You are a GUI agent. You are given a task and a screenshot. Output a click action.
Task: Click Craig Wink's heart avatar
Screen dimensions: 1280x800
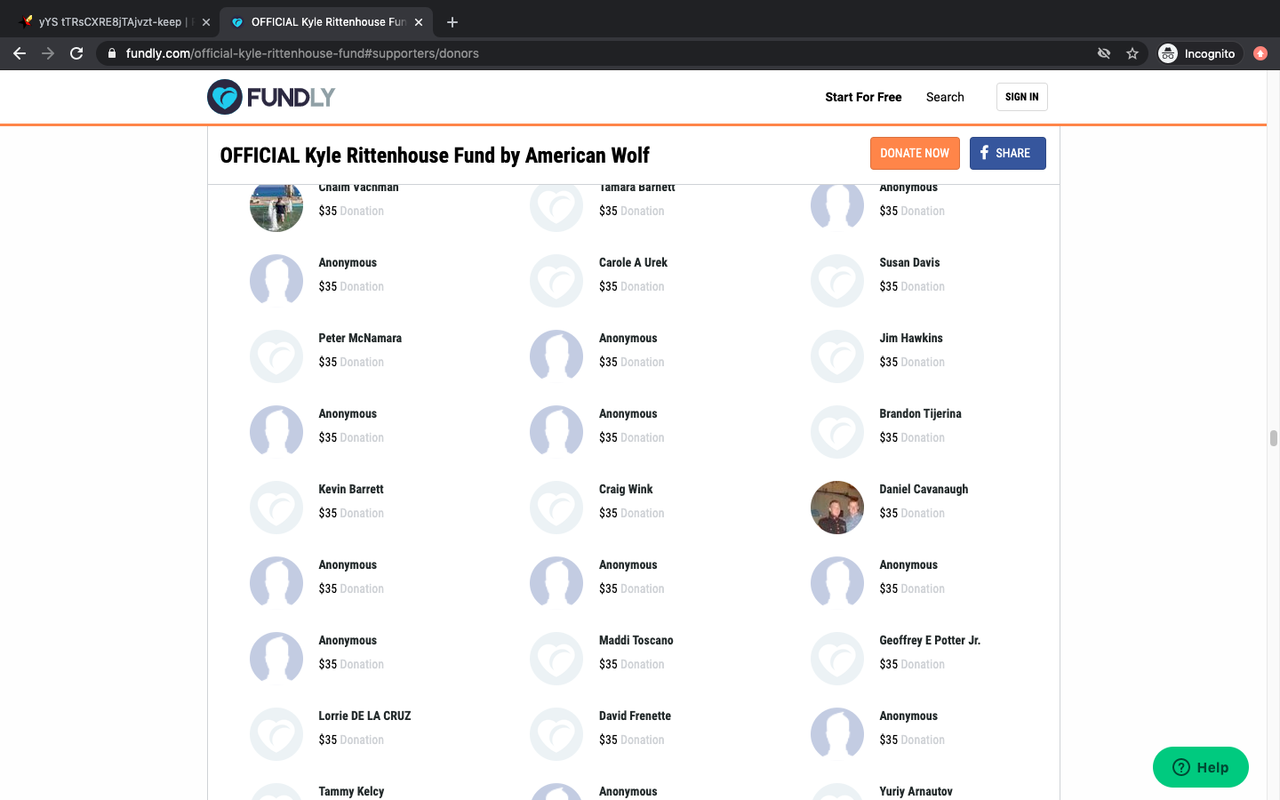556,507
